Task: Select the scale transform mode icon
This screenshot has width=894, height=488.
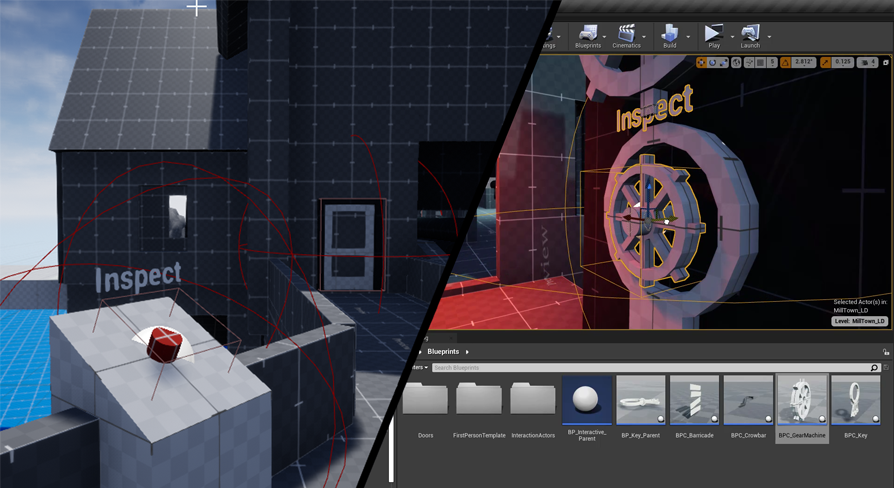Action: coord(723,63)
